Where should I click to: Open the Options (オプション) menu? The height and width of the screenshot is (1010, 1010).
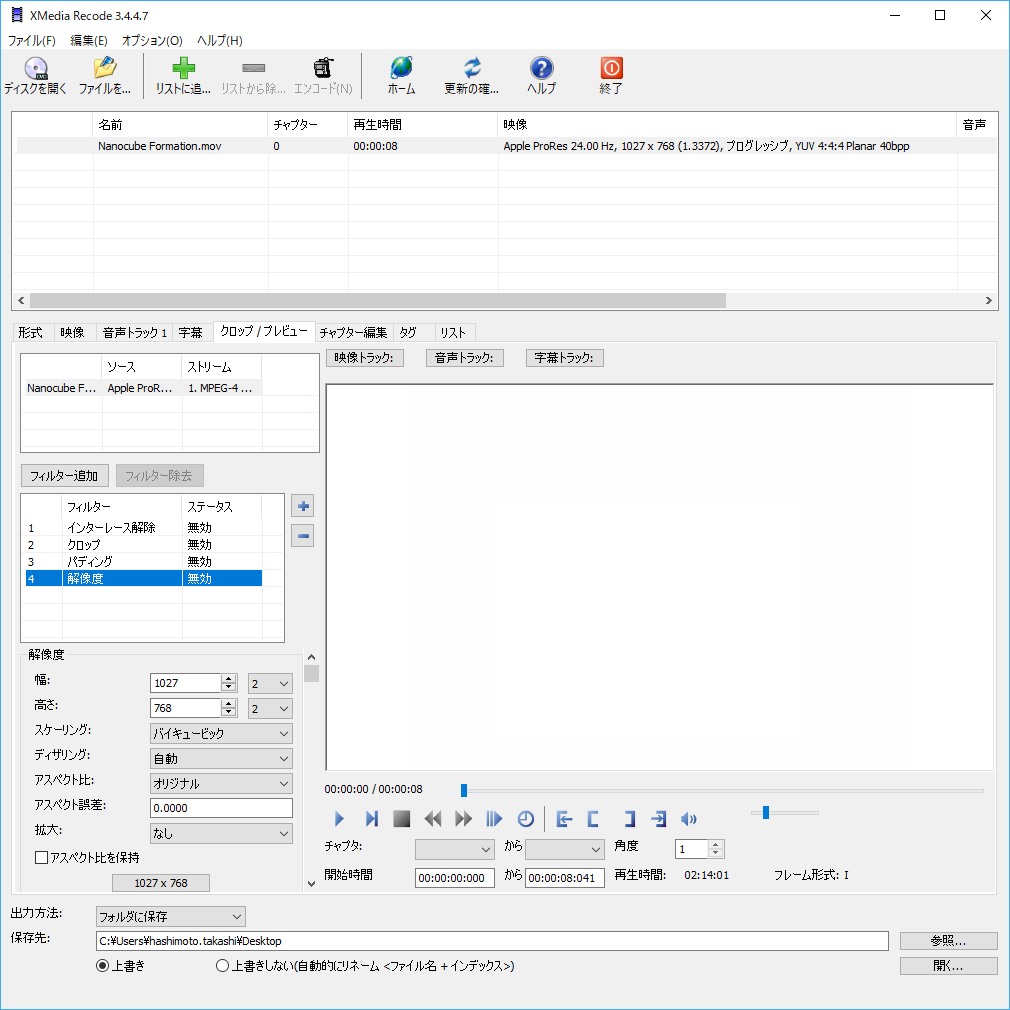click(x=152, y=40)
